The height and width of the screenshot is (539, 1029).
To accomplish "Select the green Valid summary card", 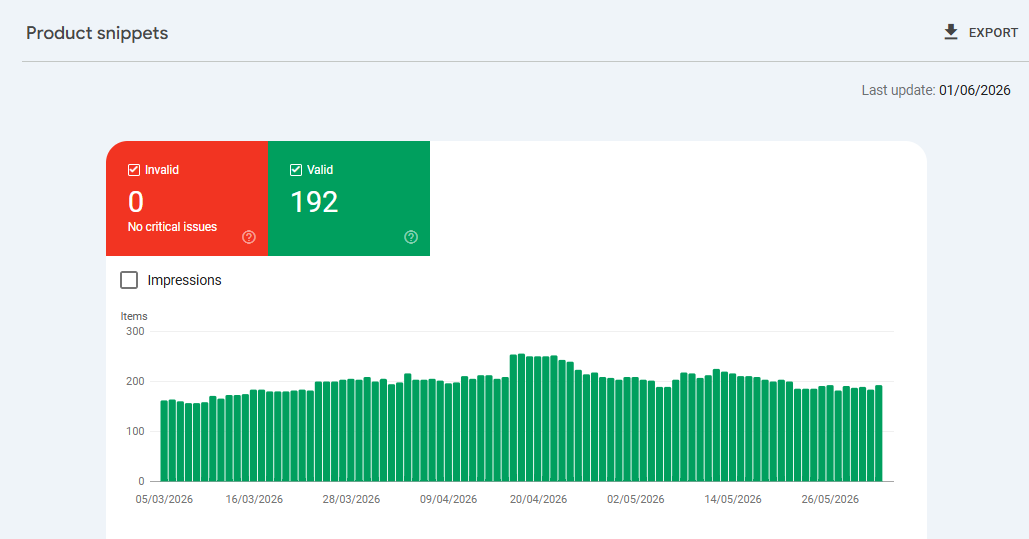I will pyautogui.click(x=349, y=198).
